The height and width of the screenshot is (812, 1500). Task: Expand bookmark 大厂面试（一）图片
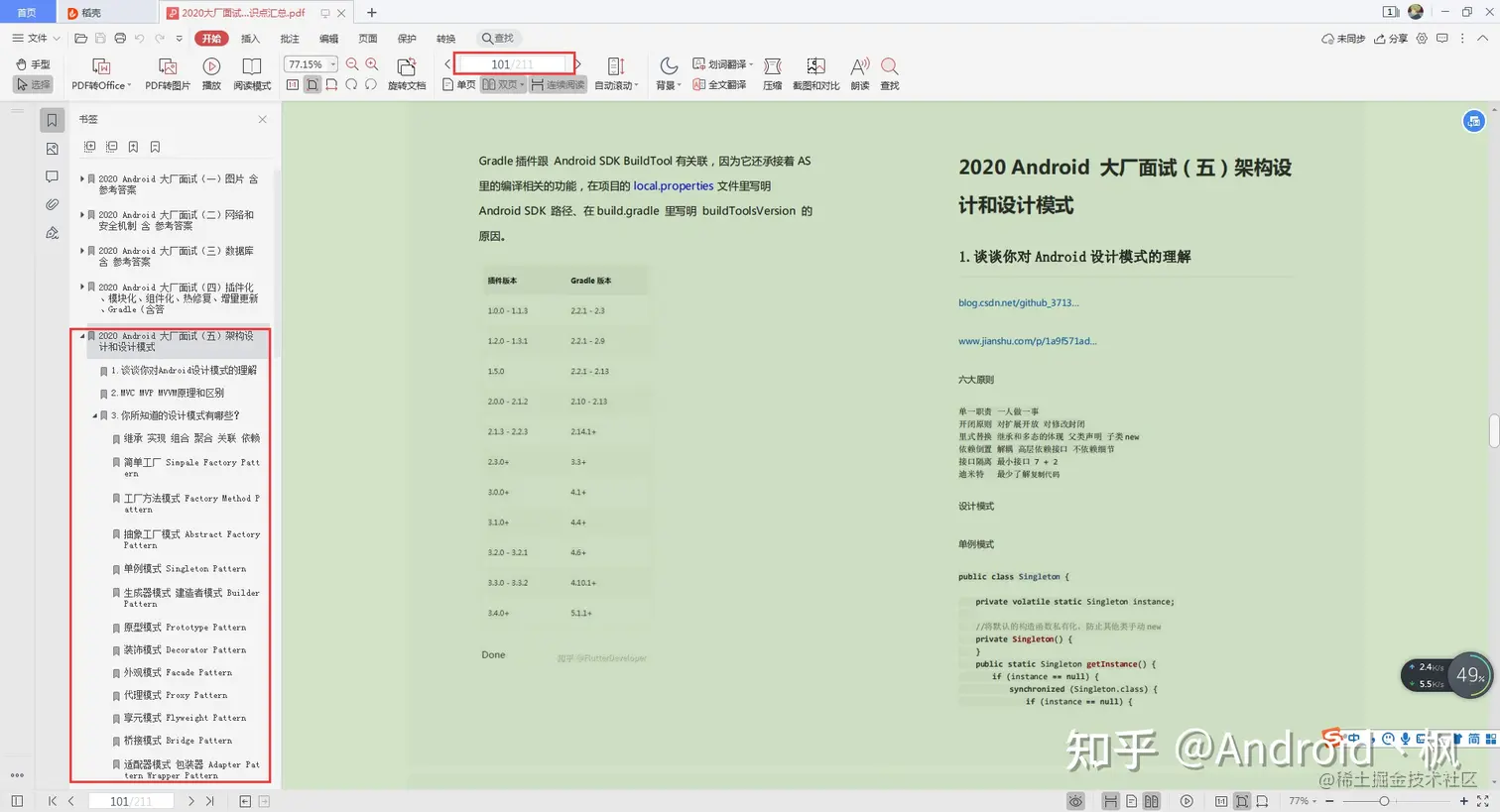click(x=82, y=179)
